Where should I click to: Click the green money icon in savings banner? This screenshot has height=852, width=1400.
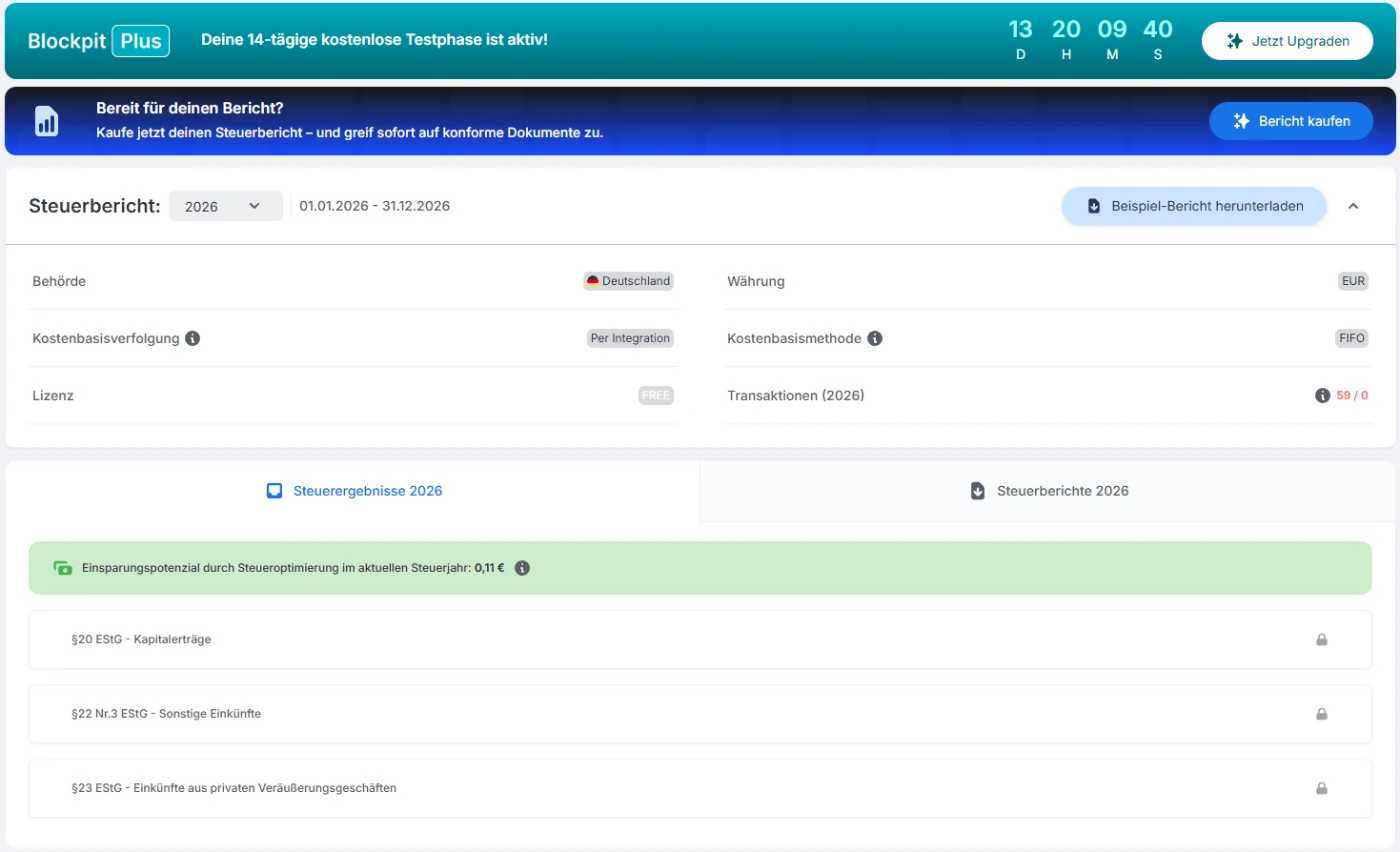click(x=63, y=568)
